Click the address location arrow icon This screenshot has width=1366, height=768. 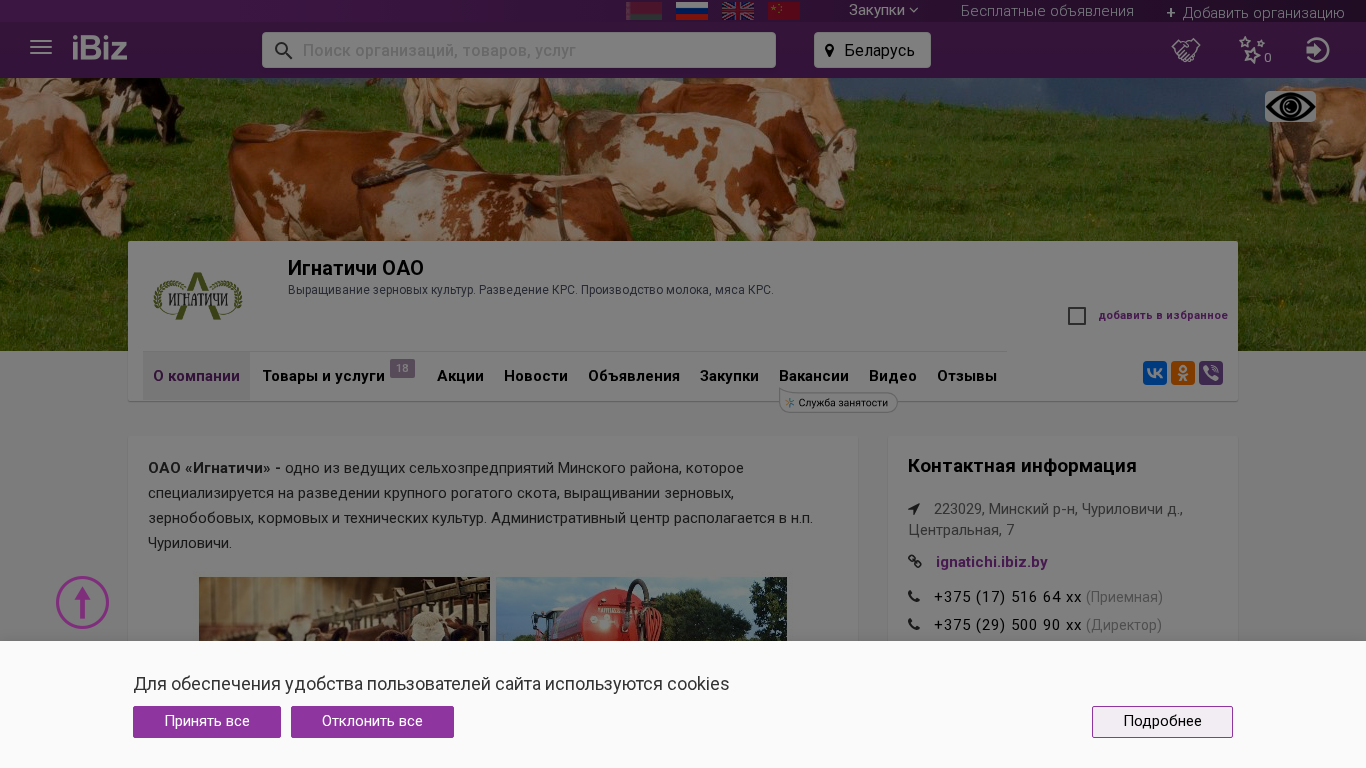click(914, 509)
